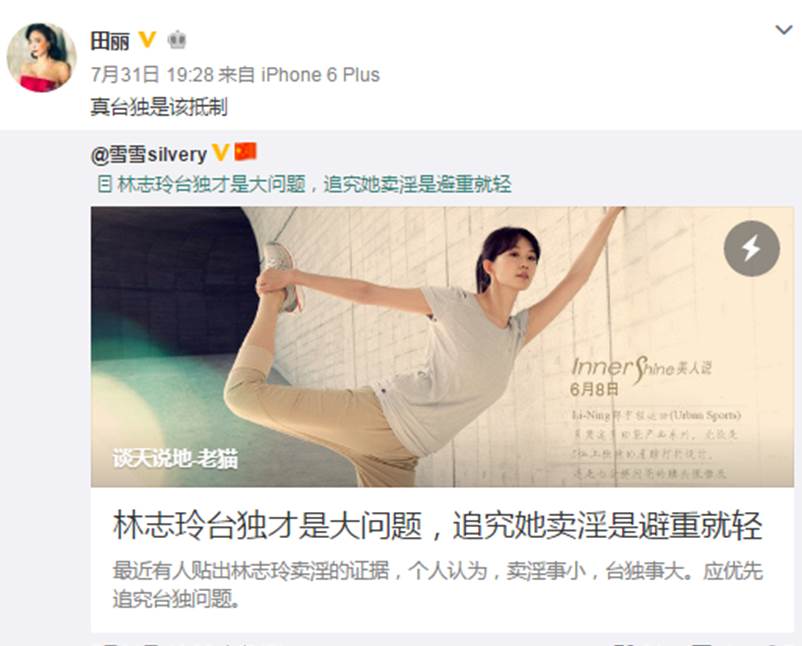This screenshot has height=646, width=802.
Task: Click the article document icon before 林志玲 link
Action: point(105,184)
